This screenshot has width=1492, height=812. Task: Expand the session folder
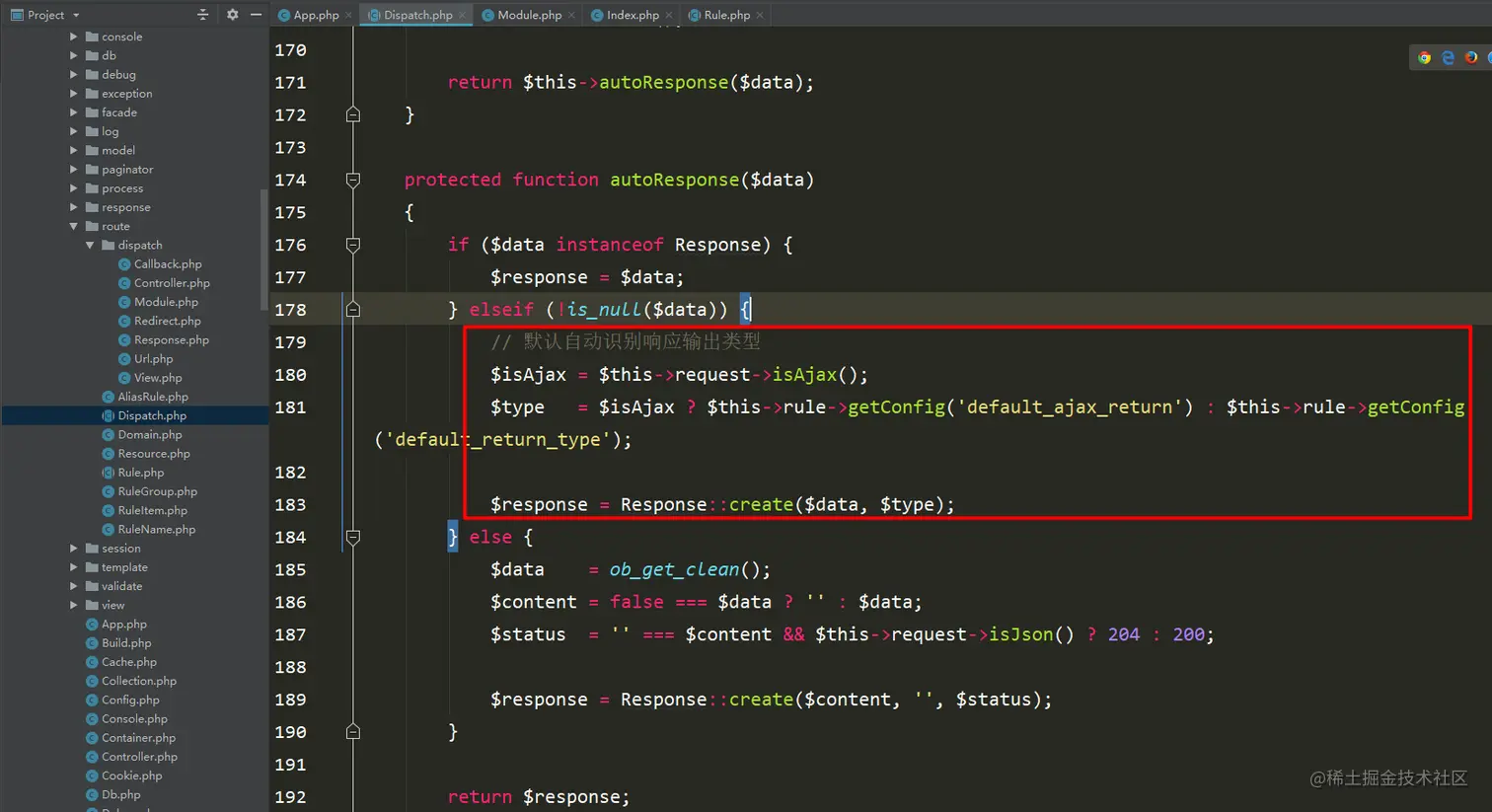pos(73,549)
